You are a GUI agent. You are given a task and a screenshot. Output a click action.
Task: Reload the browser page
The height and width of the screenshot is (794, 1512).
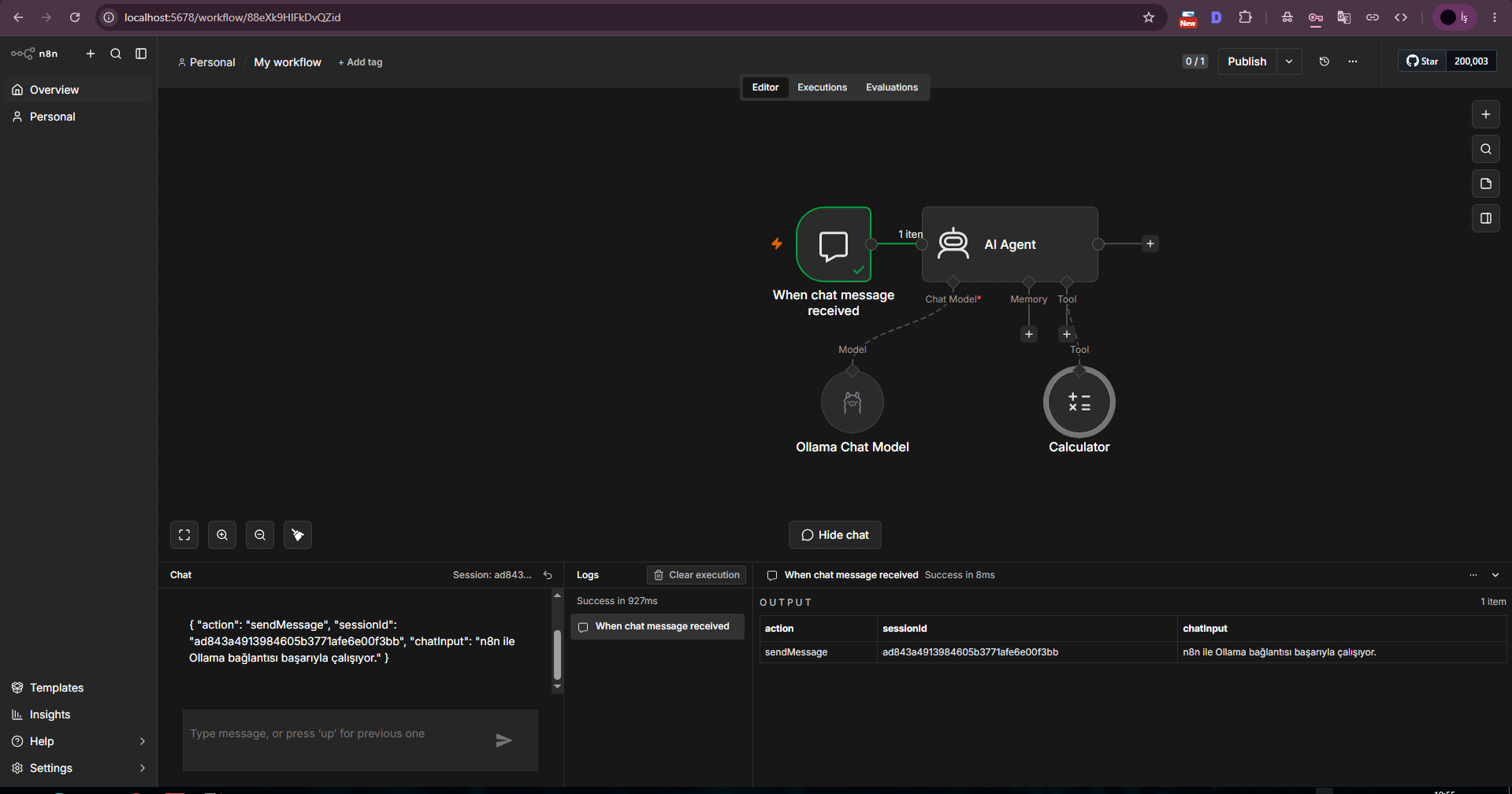tap(75, 17)
